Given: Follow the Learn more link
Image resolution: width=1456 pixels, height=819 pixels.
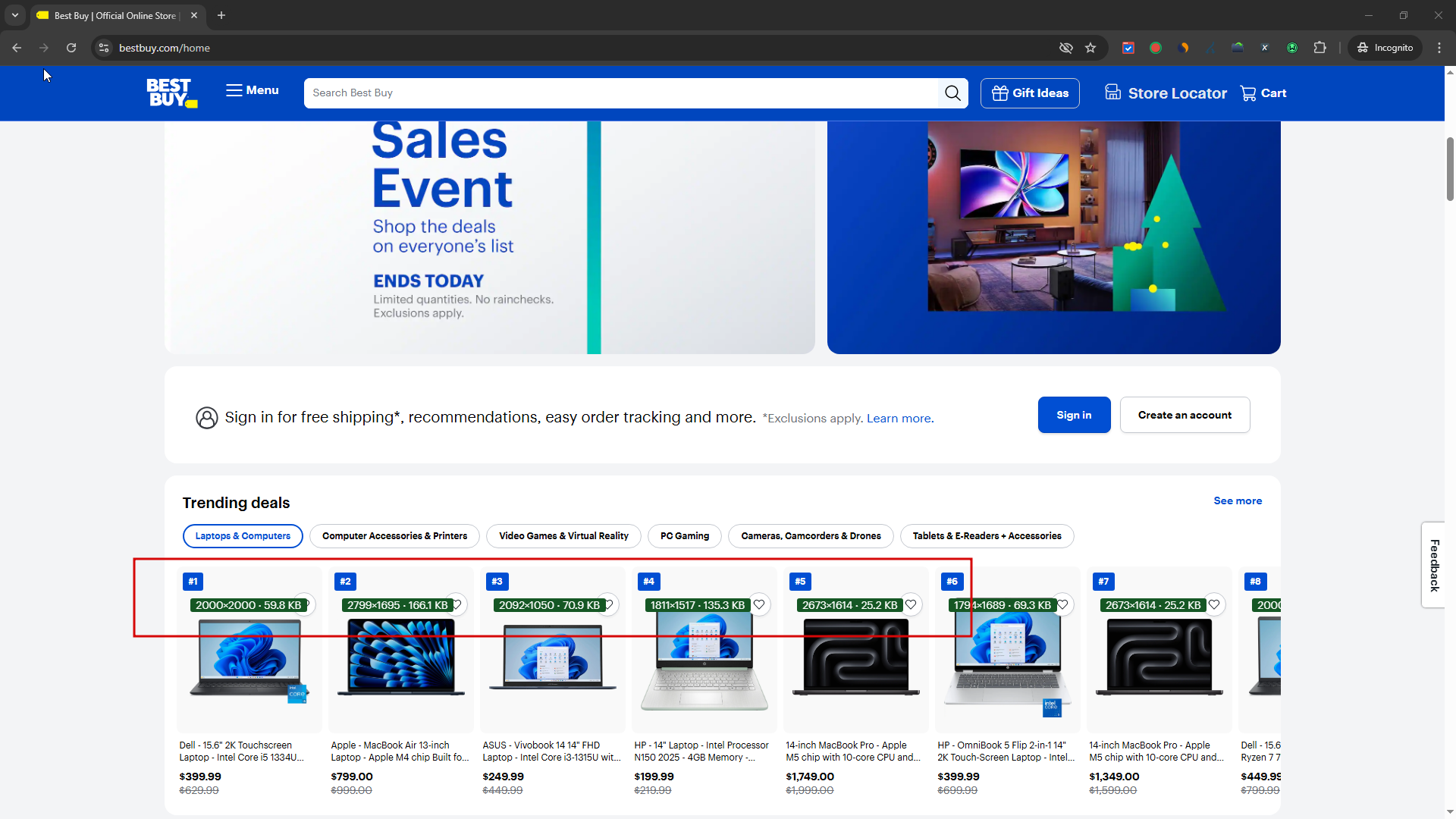Looking at the screenshot, I should point(899,419).
